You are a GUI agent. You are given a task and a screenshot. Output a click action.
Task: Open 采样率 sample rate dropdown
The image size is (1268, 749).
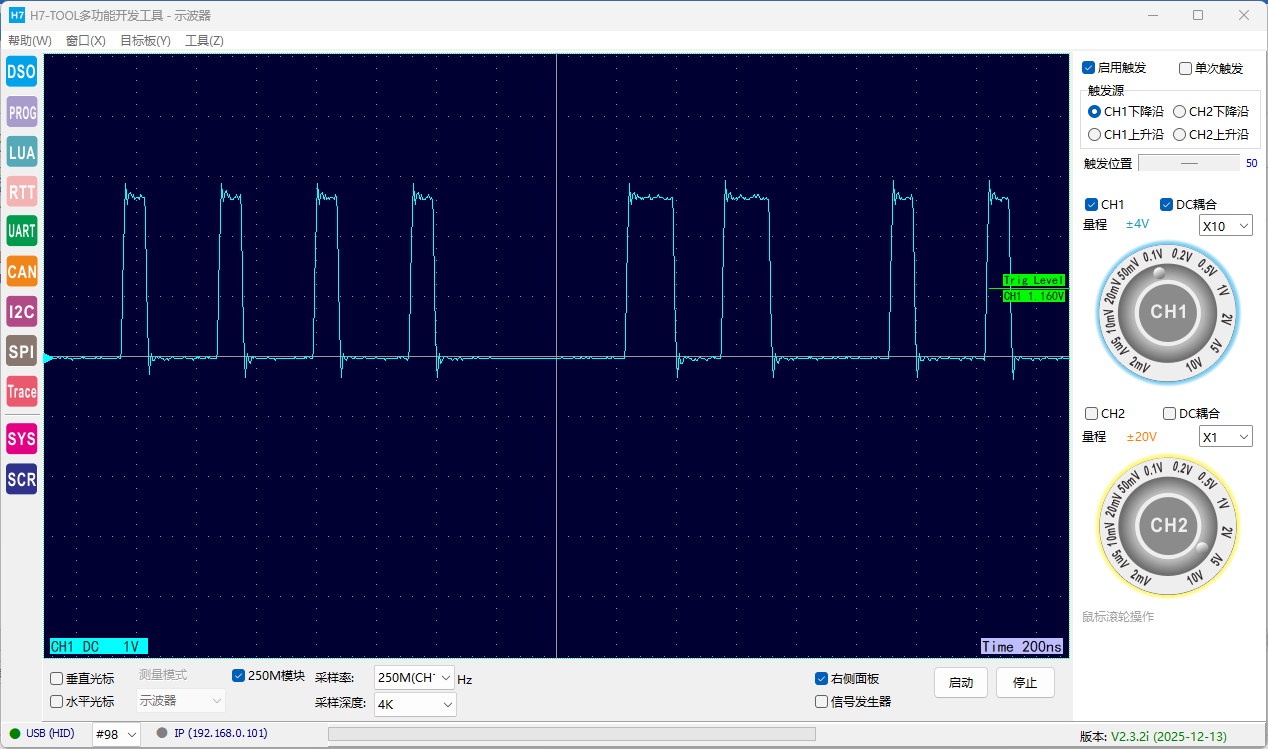click(415, 677)
